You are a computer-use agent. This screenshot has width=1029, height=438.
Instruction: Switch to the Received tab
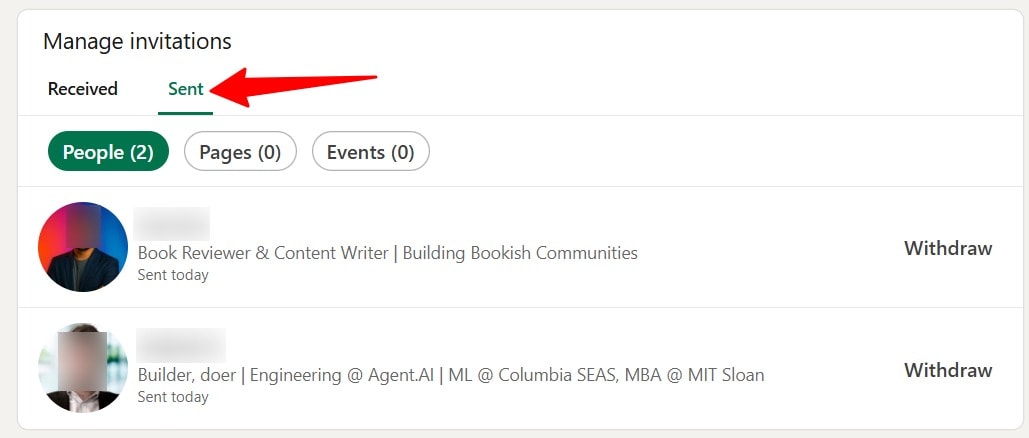[x=83, y=89]
